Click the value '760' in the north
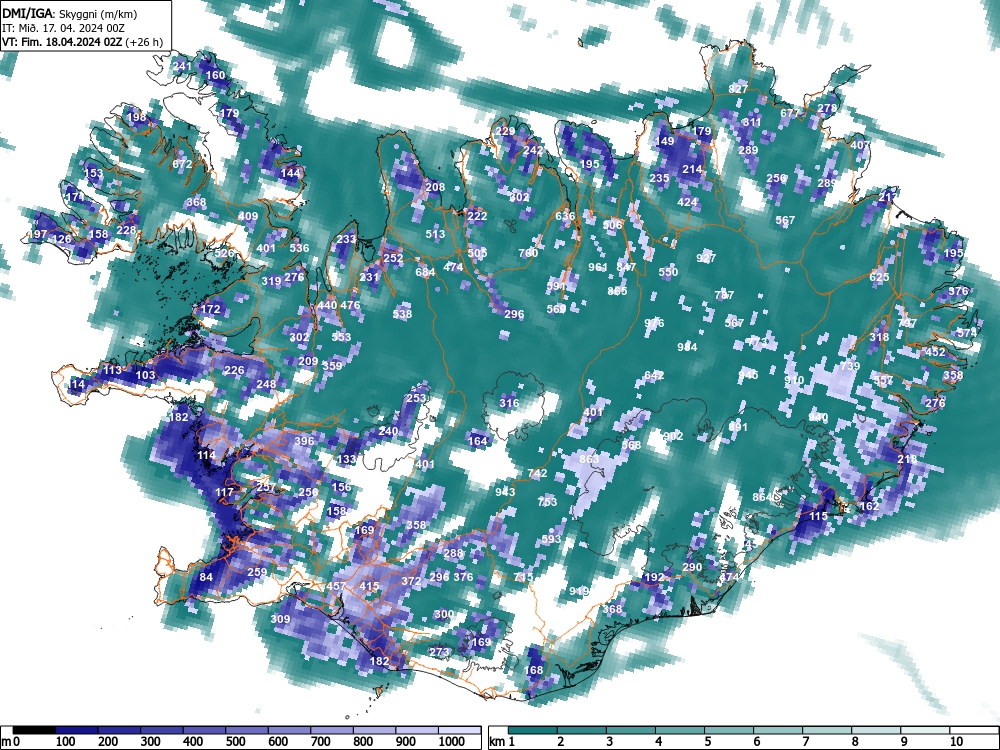Image resolution: width=1000 pixels, height=750 pixels. (528, 253)
